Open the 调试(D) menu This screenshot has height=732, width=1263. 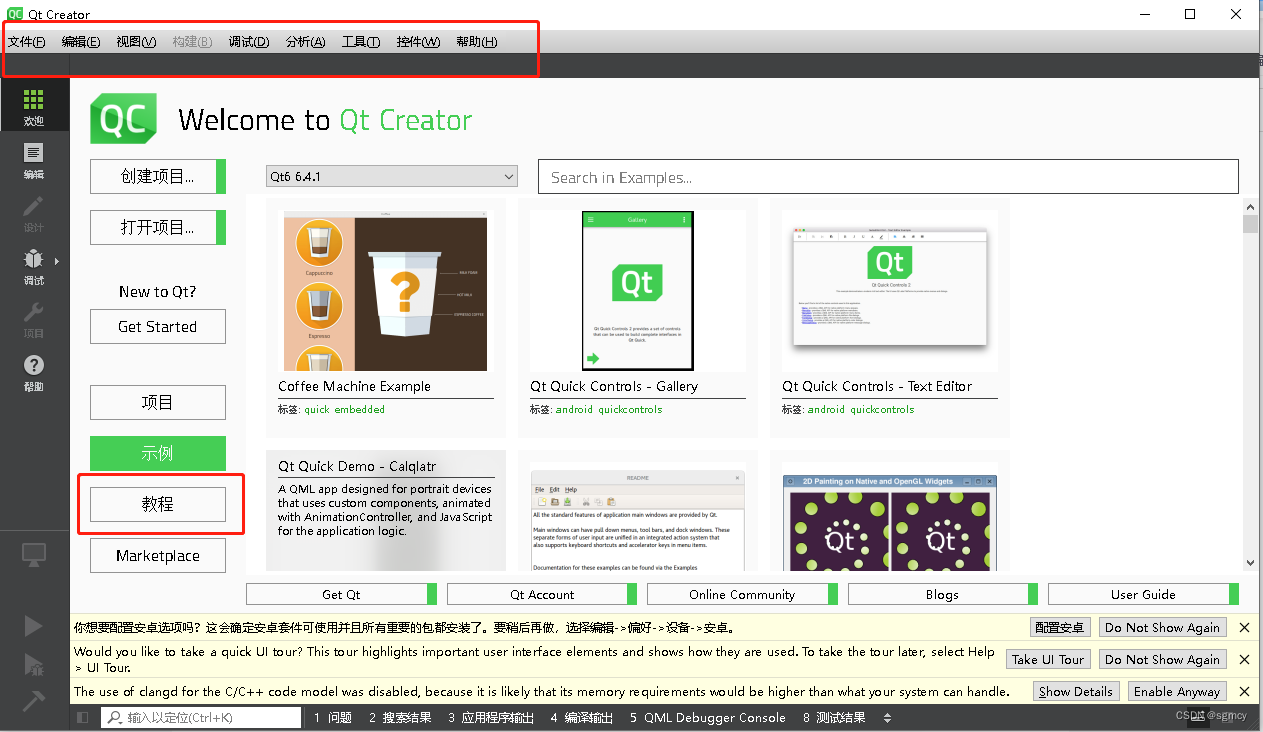[249, 42]
